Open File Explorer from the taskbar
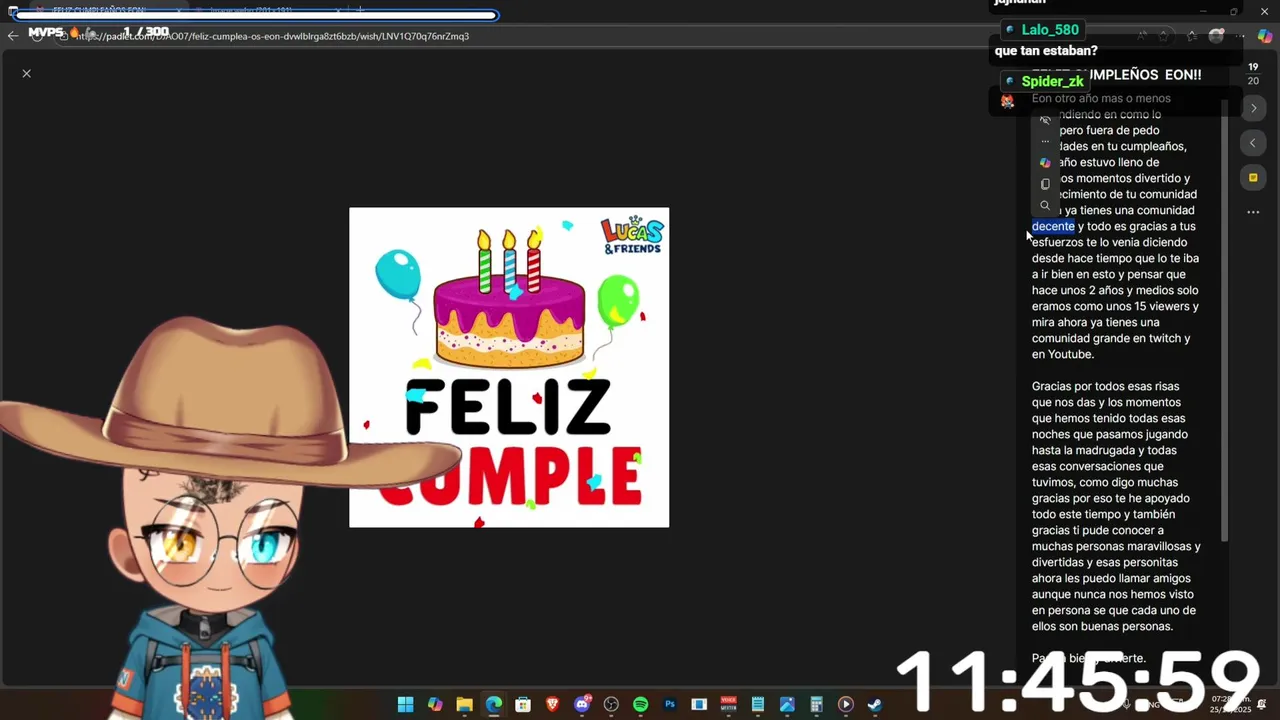This screenshot has width=1280, height=720. click(464, 704)
